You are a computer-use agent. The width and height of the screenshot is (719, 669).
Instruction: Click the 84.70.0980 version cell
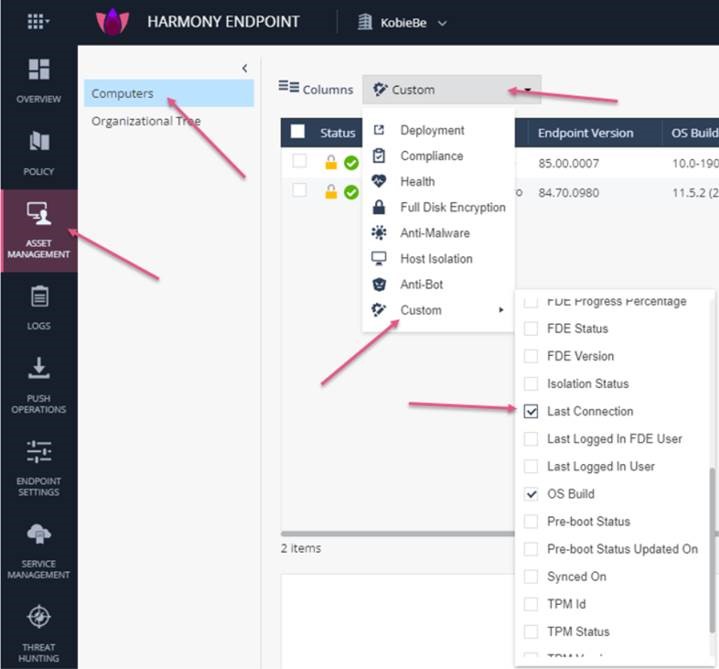coord(569,193)
